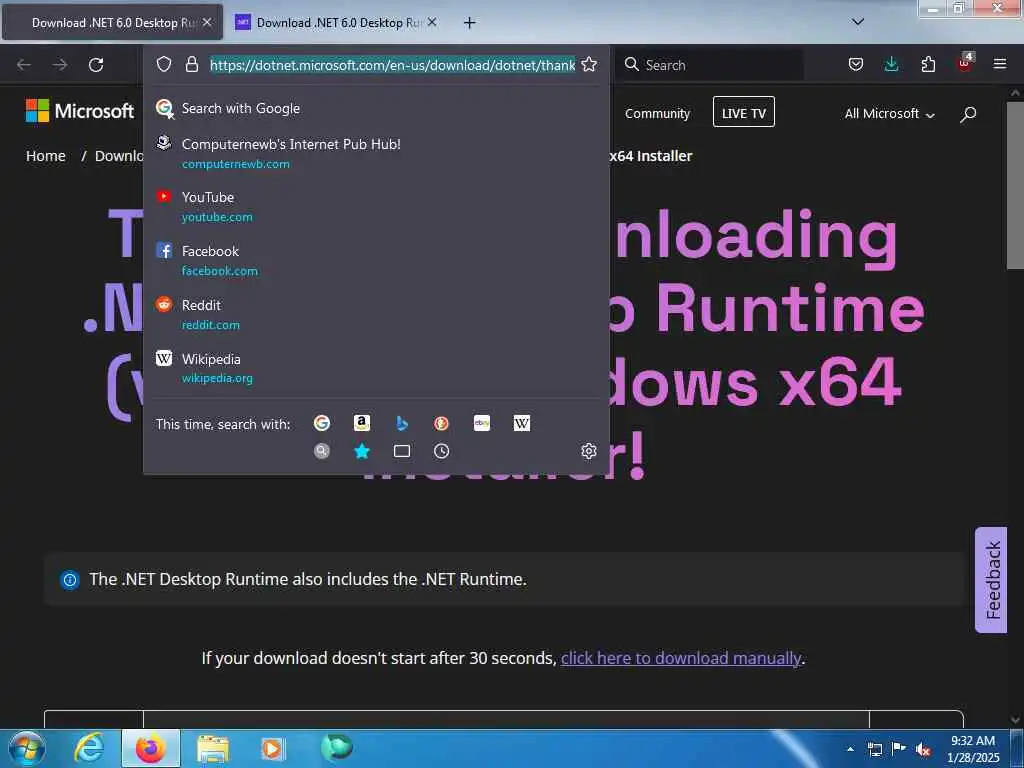Click the LIVE TV button

click(x=743, y=112)
